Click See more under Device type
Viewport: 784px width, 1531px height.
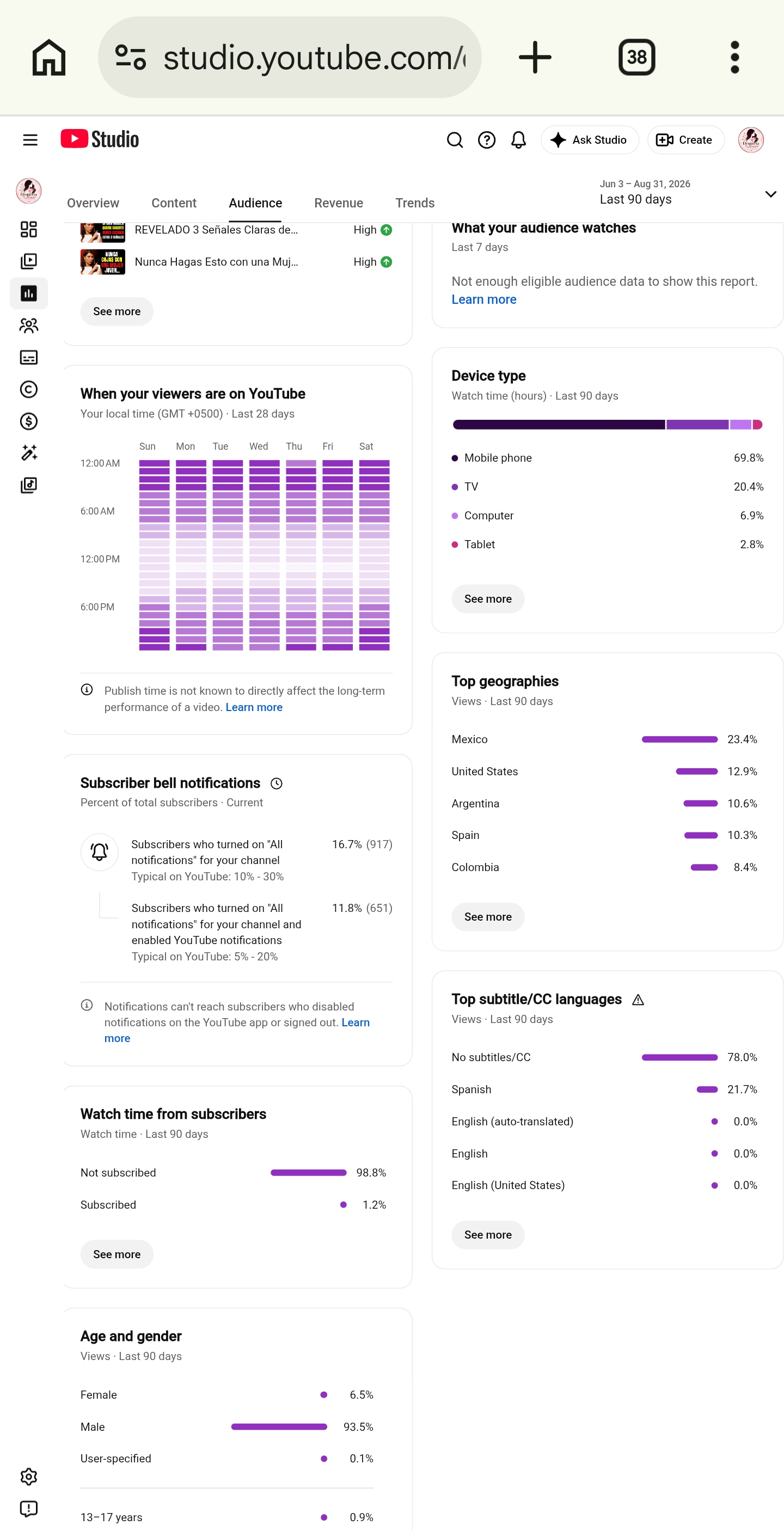pyautogui.click(x=487, y=599)
